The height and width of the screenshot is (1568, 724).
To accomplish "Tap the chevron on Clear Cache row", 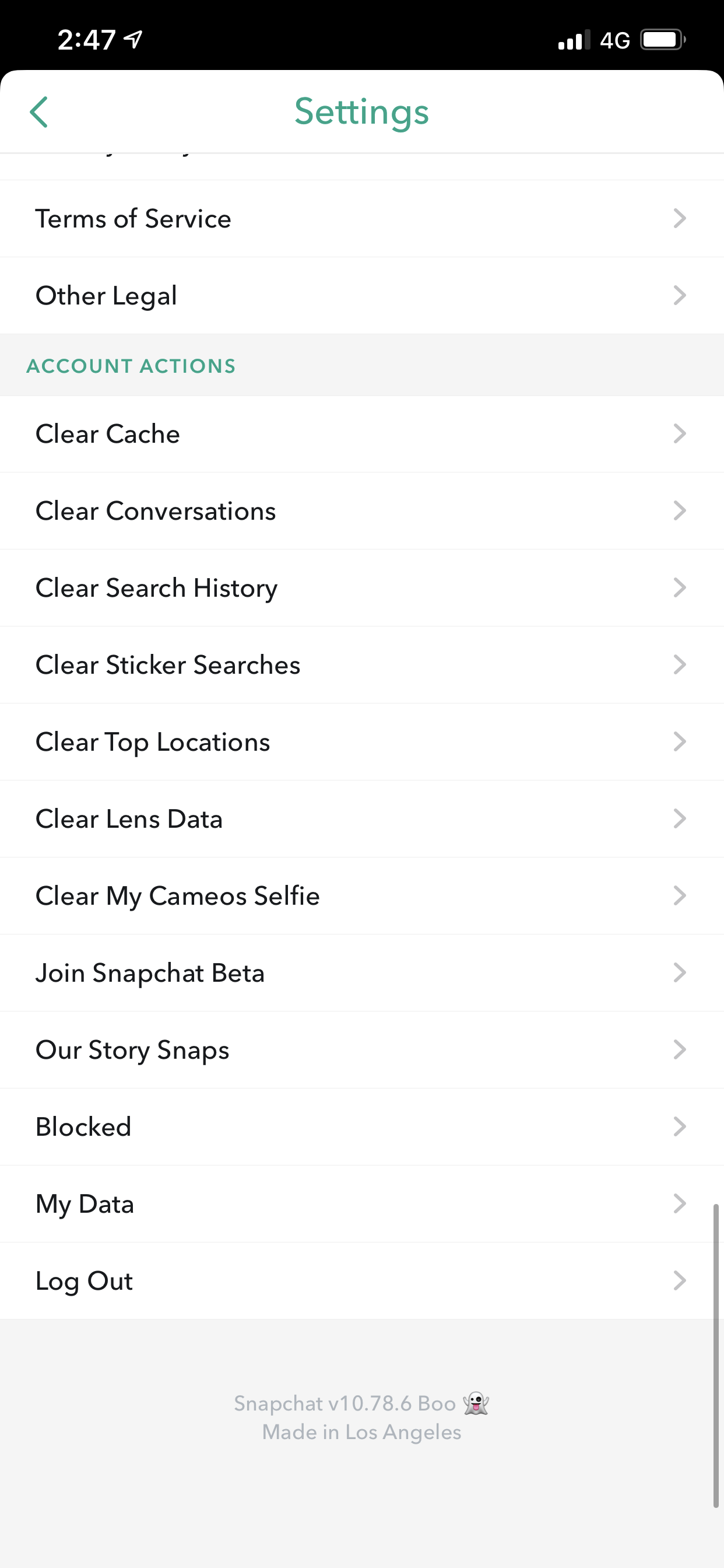I will [x=680, y=434].
